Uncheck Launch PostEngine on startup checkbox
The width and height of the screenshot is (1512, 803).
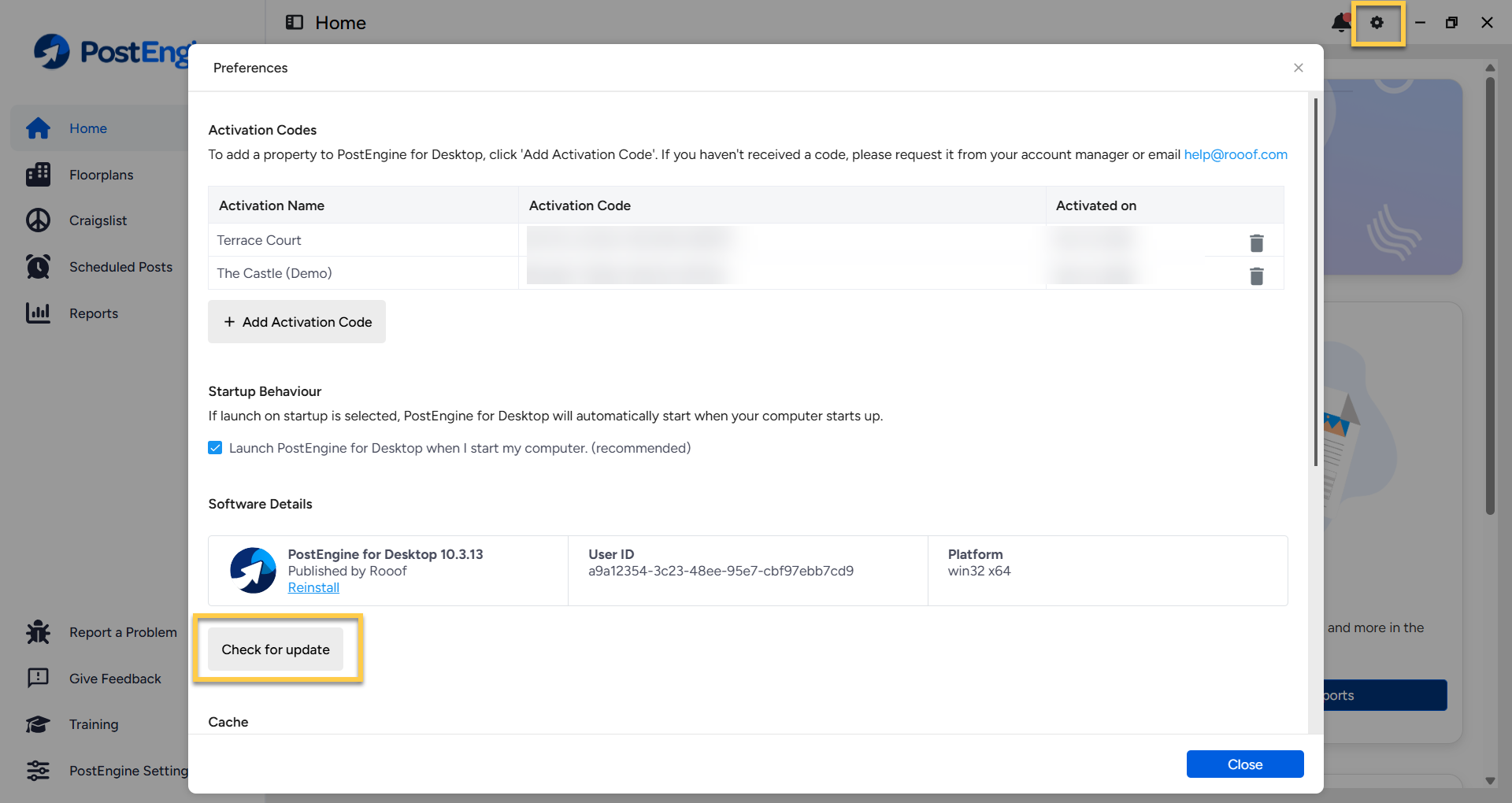click(215, 448)
